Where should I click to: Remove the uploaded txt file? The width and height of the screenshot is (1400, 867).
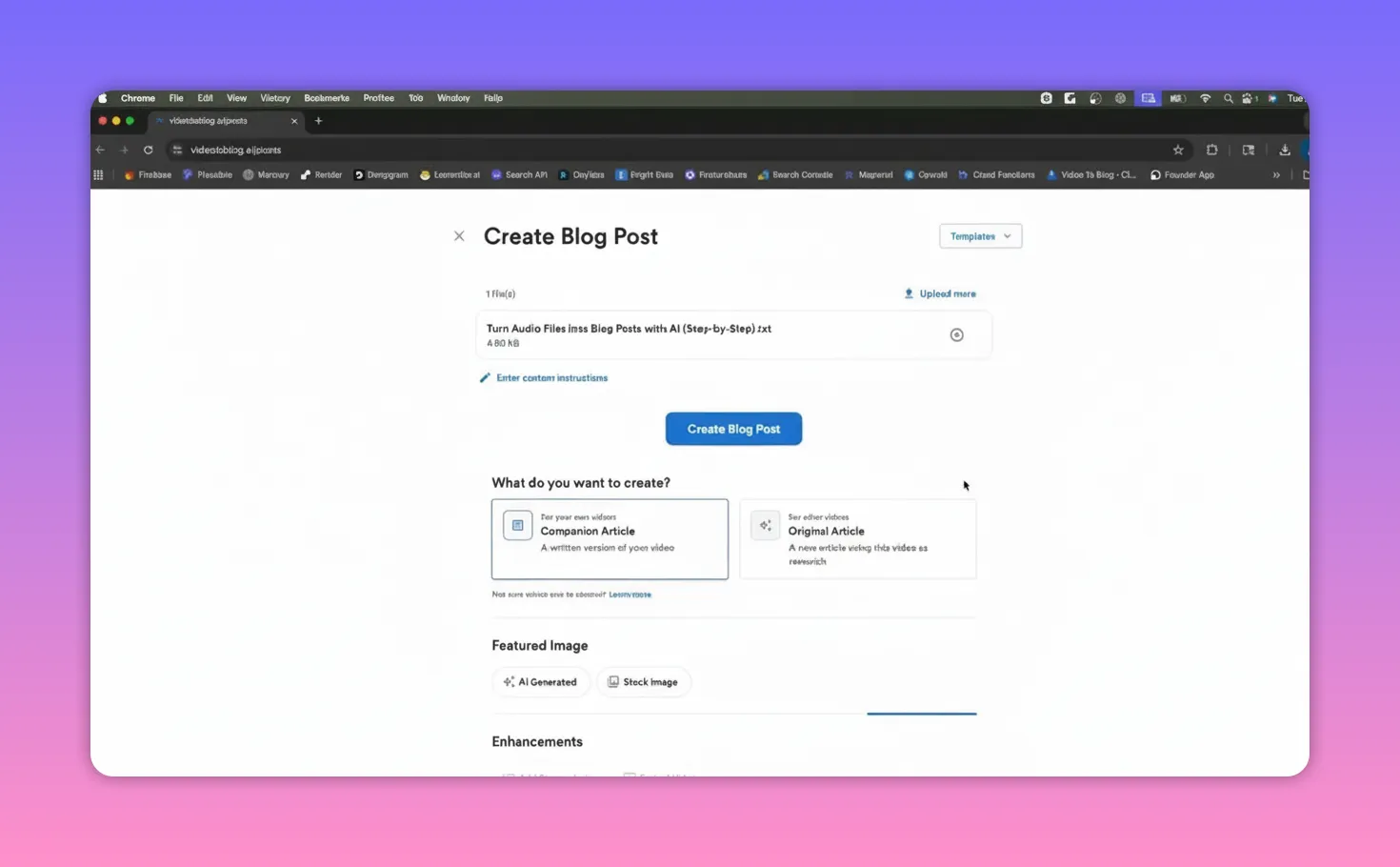pyautogui.click(x=956, y=334)
